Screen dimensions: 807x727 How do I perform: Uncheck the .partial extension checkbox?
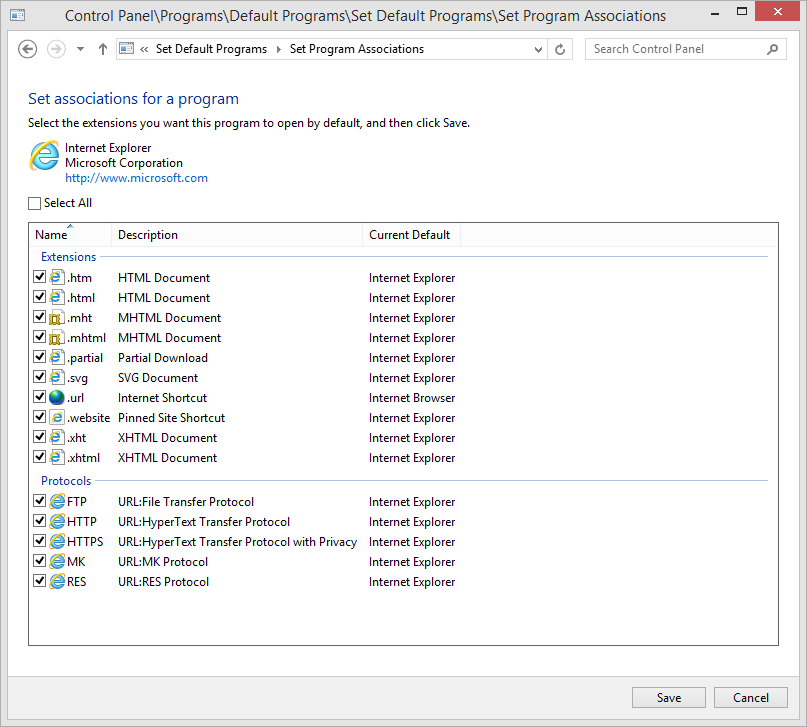point(40,357)
